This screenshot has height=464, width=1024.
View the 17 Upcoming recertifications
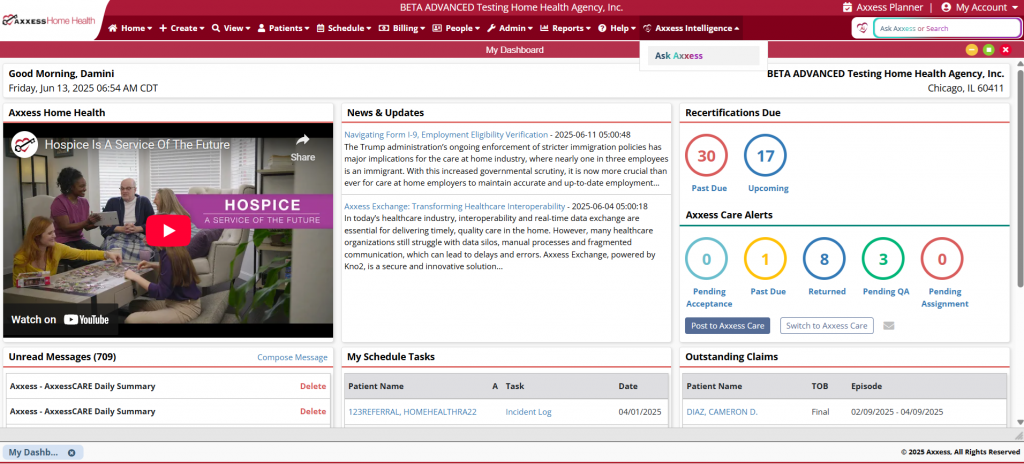click(765, 156)
